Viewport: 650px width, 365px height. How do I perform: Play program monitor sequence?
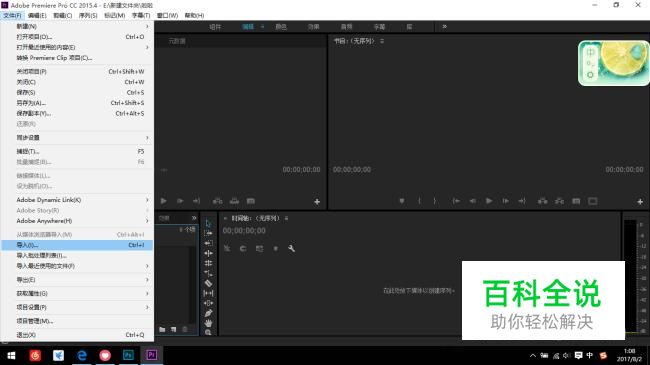pos(489,201)
